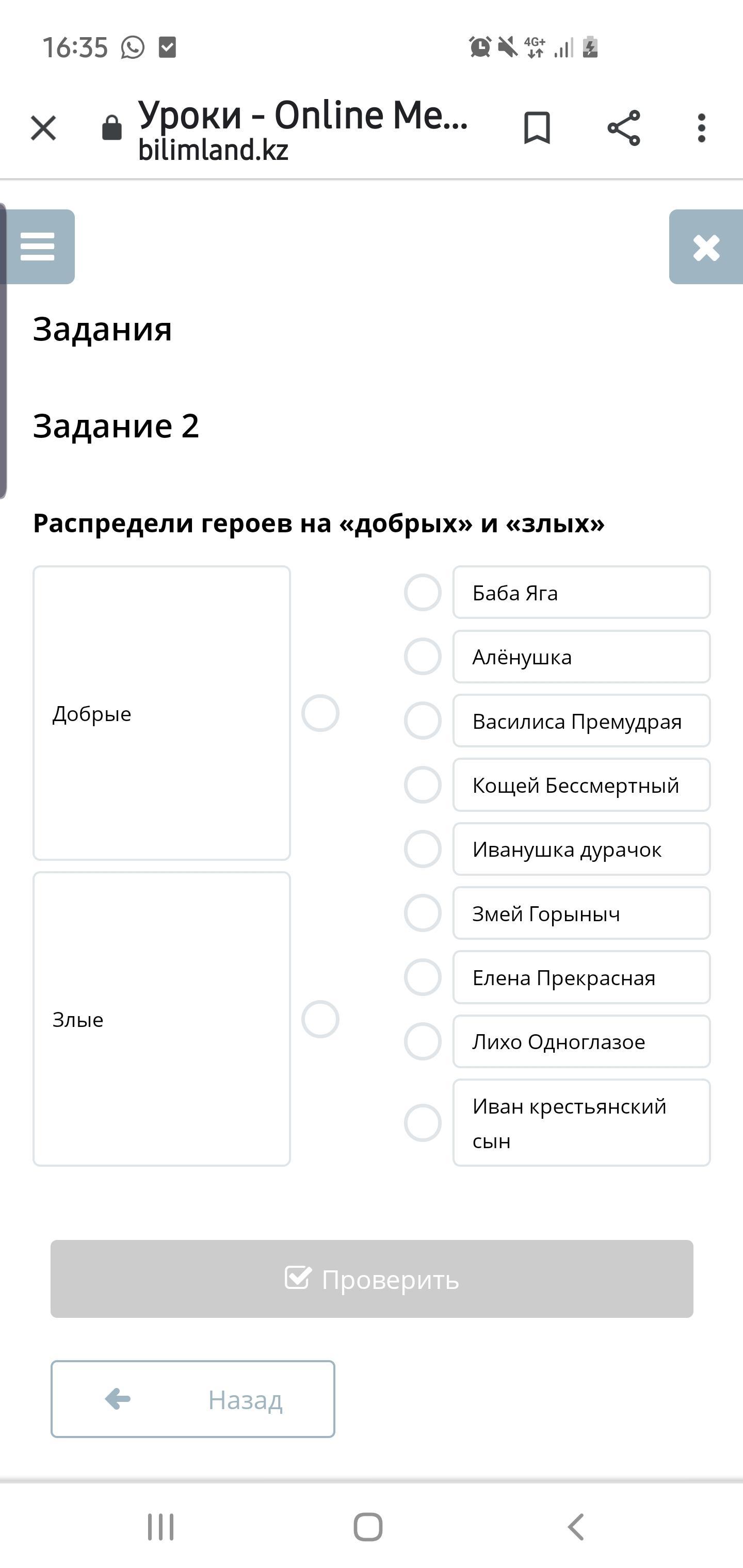Select the radio next to Алёнушка
This screenshot has height=1568, width=743.
coord(423,656)
